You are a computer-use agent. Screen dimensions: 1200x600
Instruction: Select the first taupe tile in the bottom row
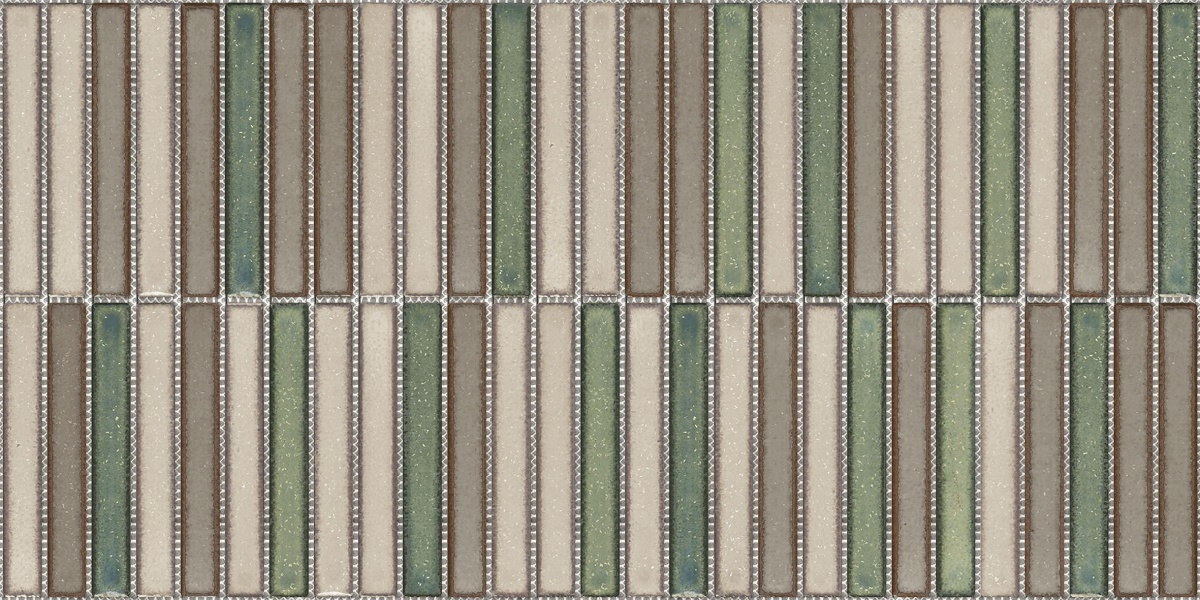pos(67,448)
